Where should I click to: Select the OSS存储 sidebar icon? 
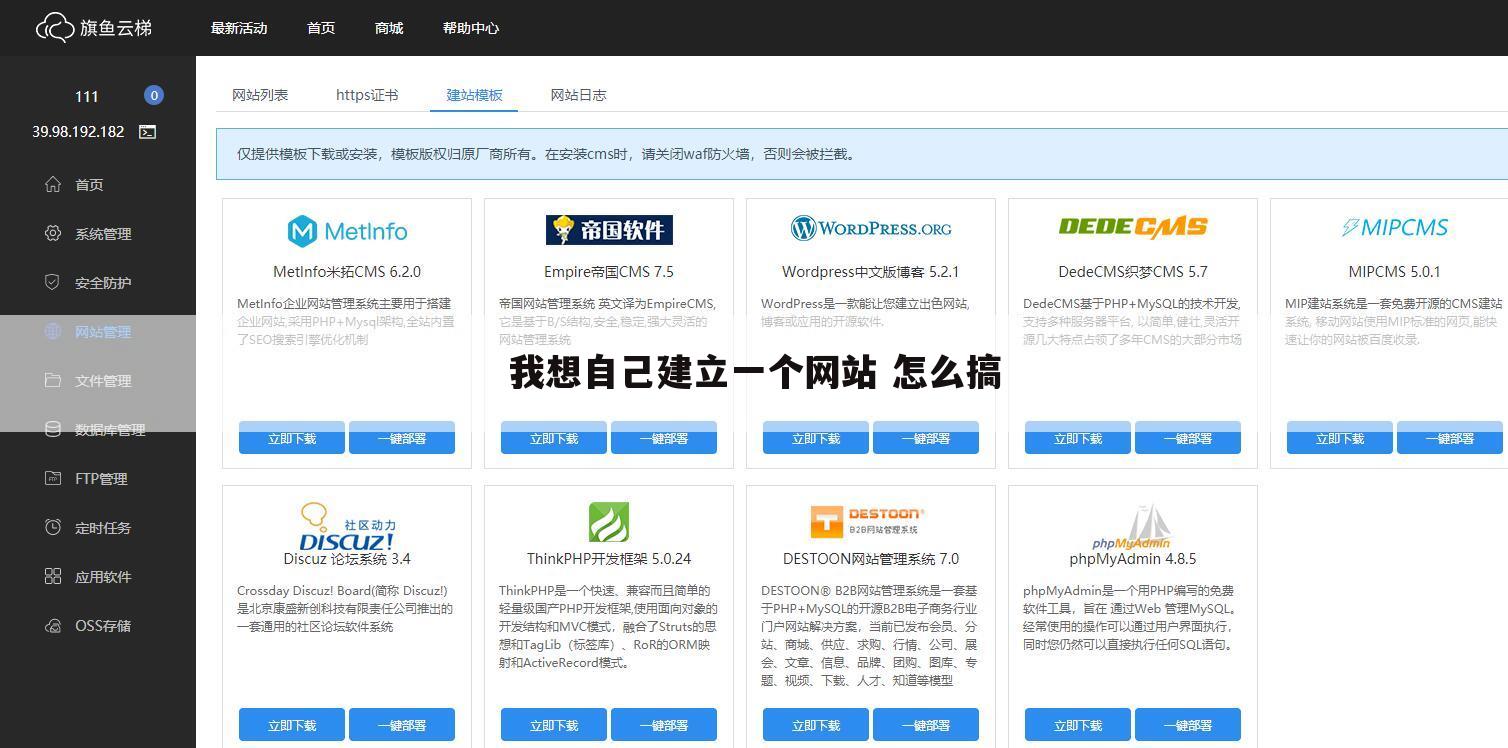tap(53, 625)
